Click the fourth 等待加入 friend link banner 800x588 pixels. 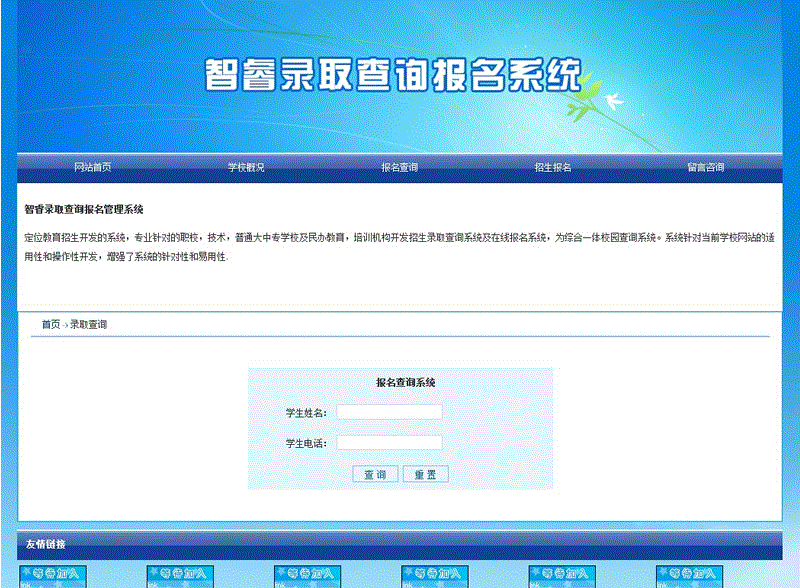[x=435, y=576]
